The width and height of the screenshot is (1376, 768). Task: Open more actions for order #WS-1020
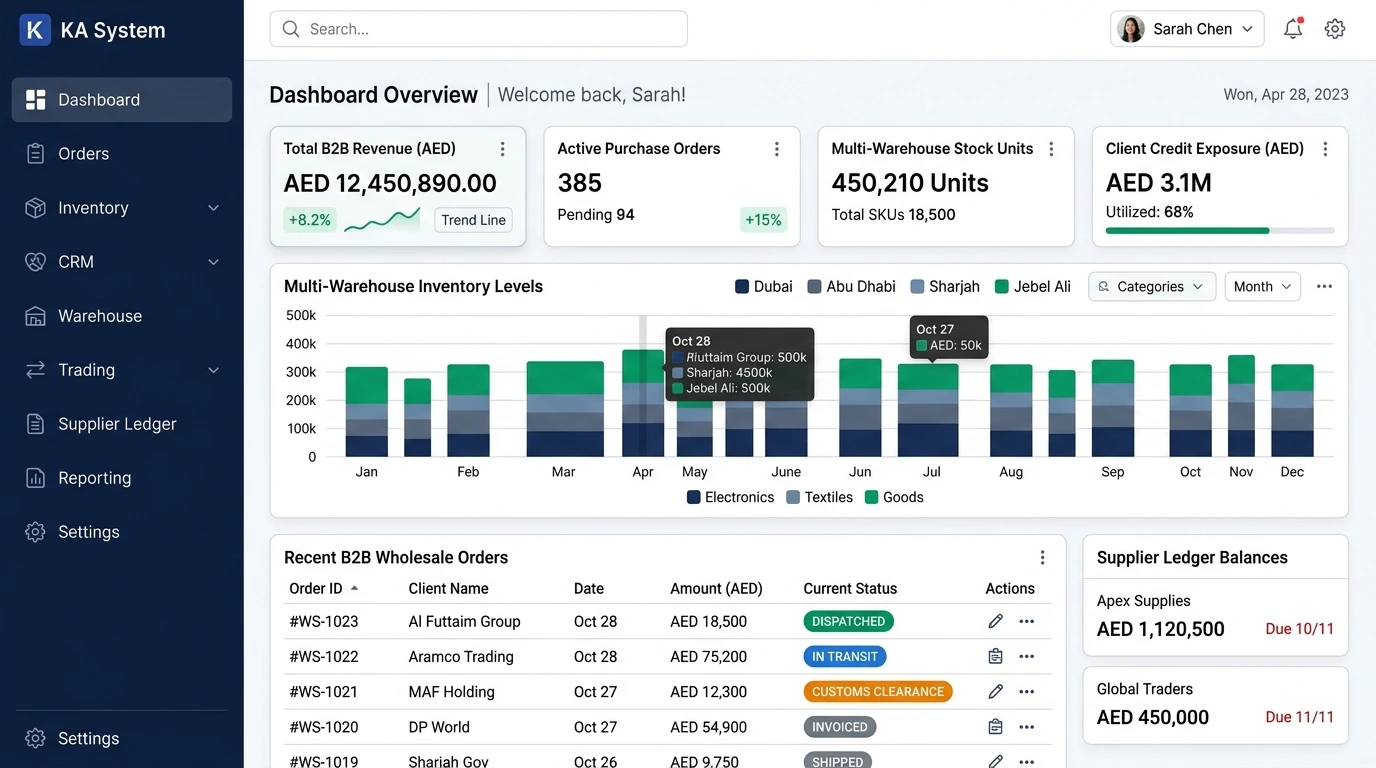point(1026,727)
